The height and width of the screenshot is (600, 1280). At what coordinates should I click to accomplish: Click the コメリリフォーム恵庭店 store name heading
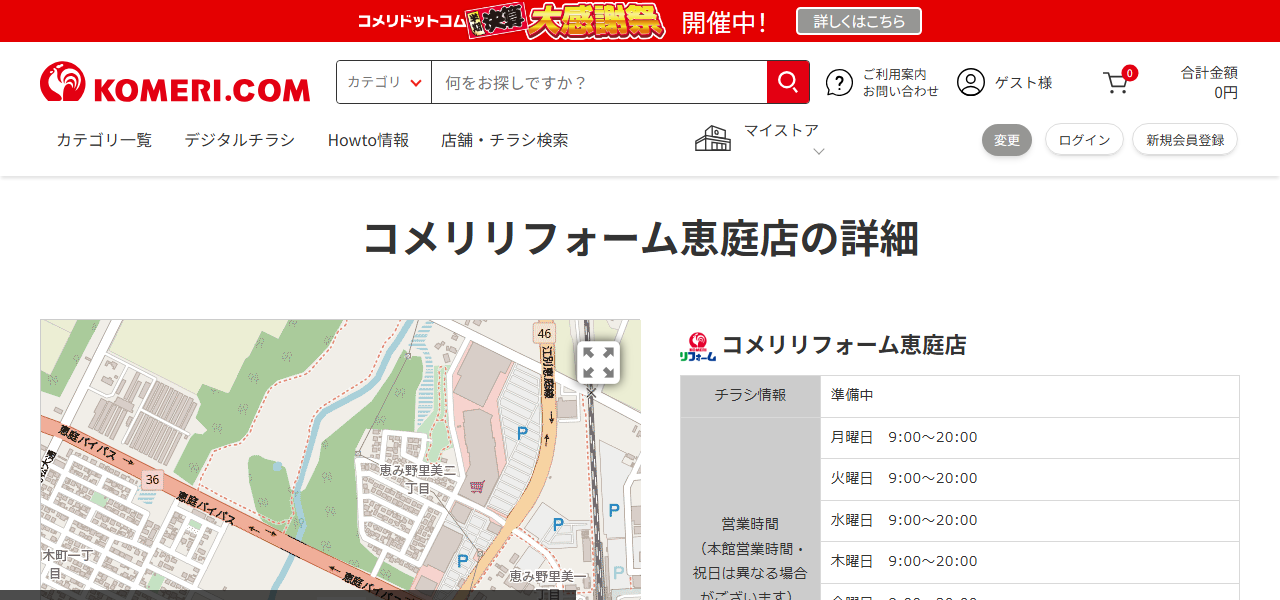coord(844,346)
